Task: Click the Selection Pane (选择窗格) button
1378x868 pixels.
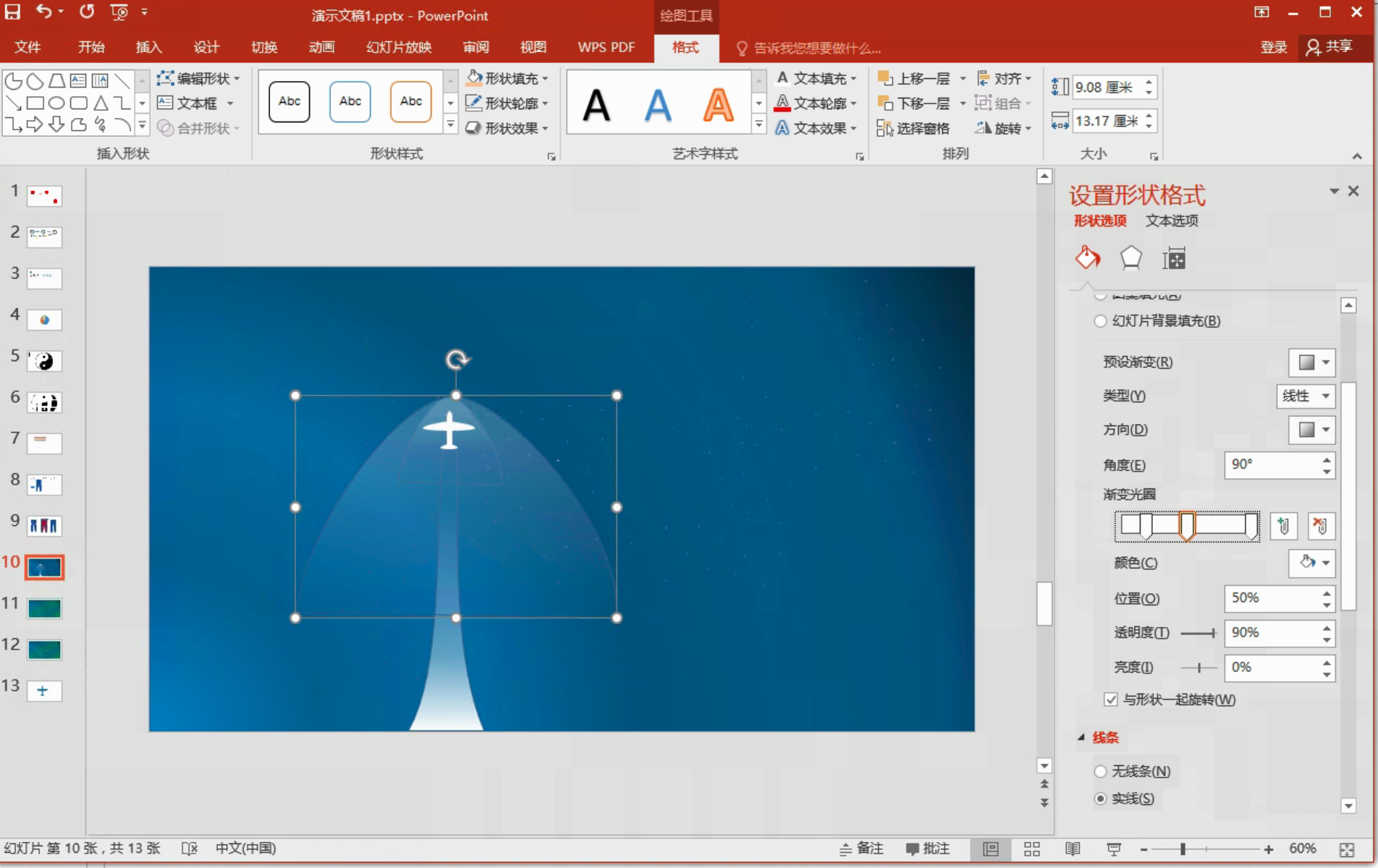Action: [x=913, y=128]
